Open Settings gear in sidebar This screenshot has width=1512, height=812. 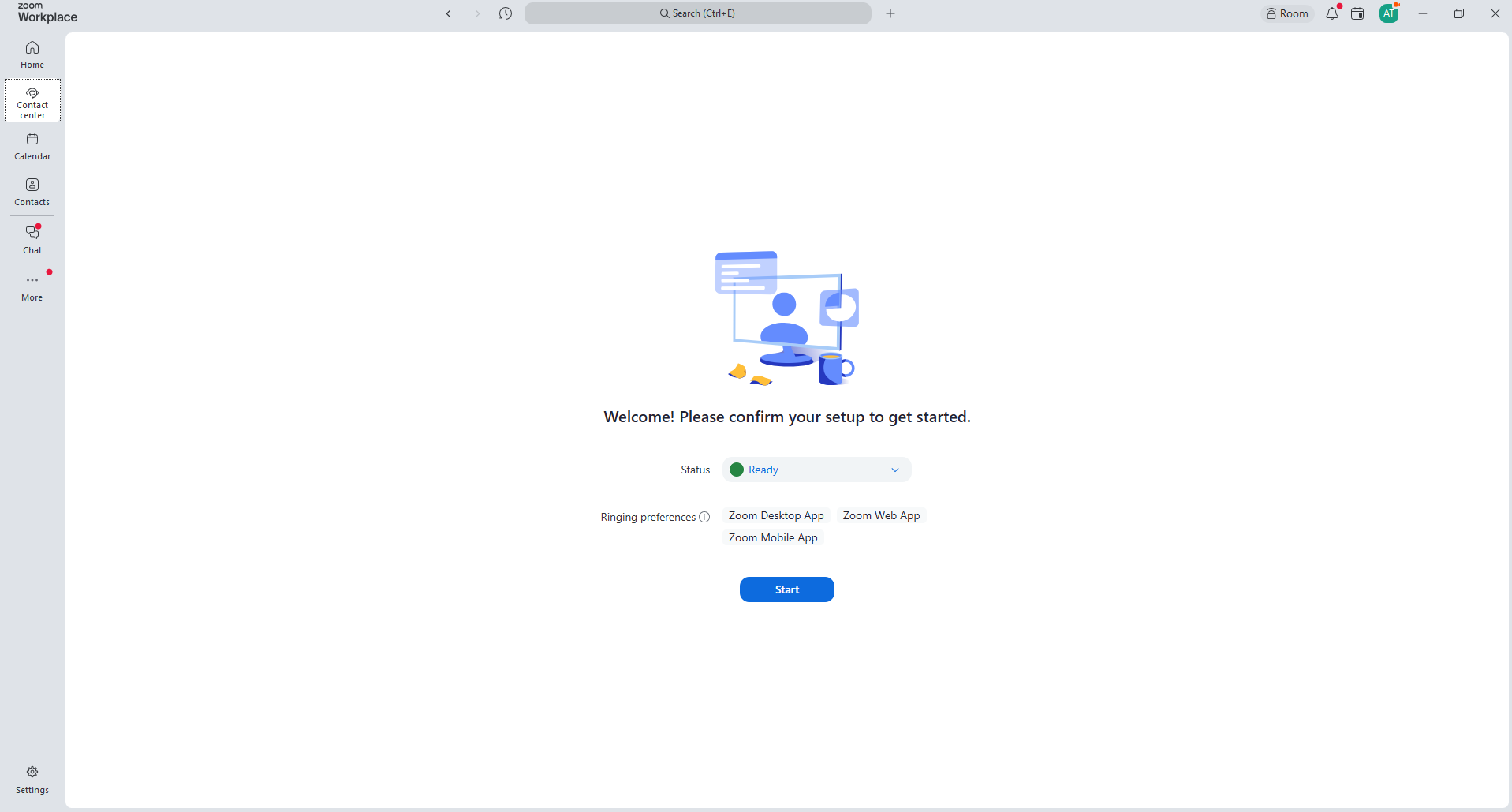[32, 780]
